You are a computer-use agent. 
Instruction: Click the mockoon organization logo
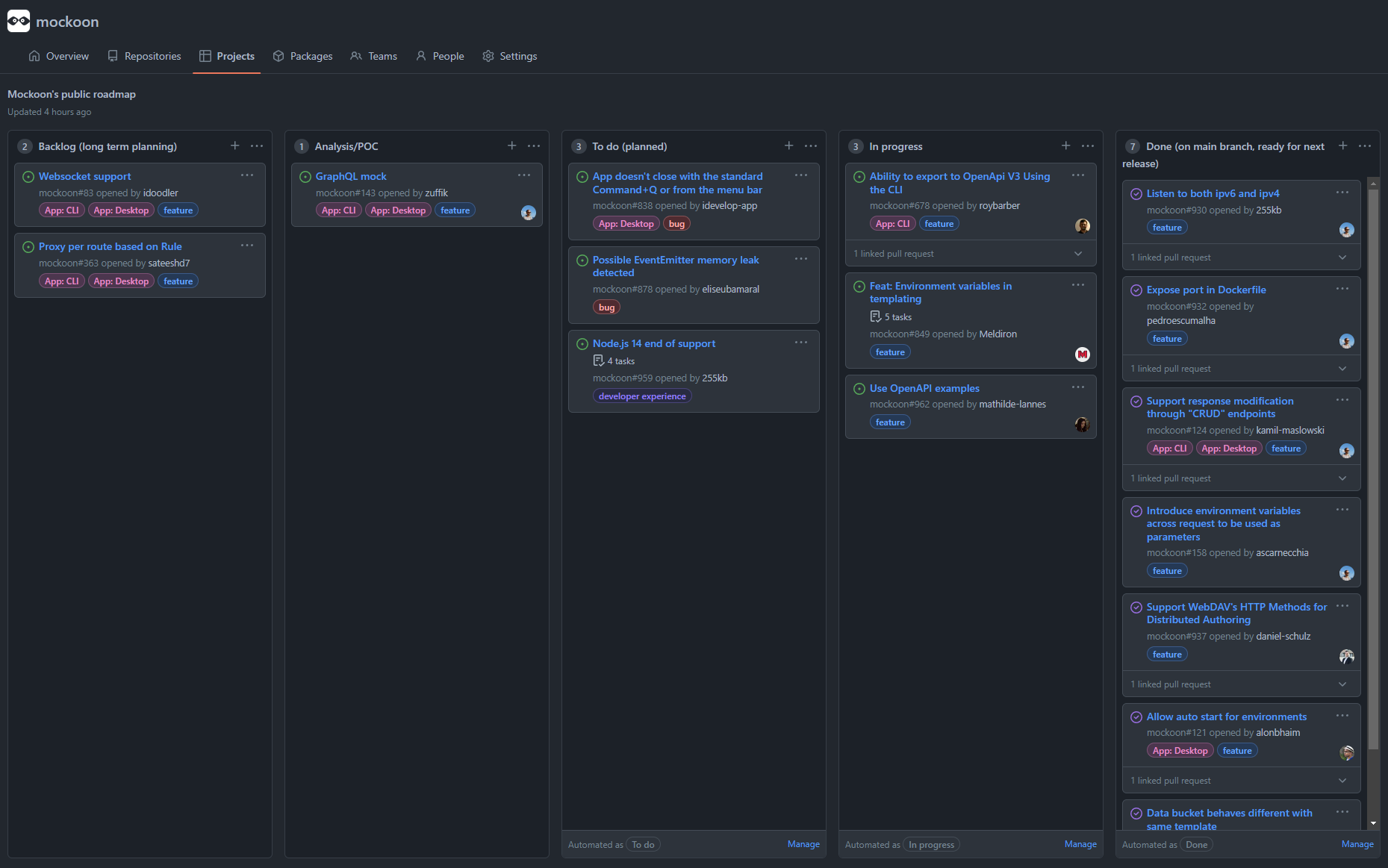point(18,21)
